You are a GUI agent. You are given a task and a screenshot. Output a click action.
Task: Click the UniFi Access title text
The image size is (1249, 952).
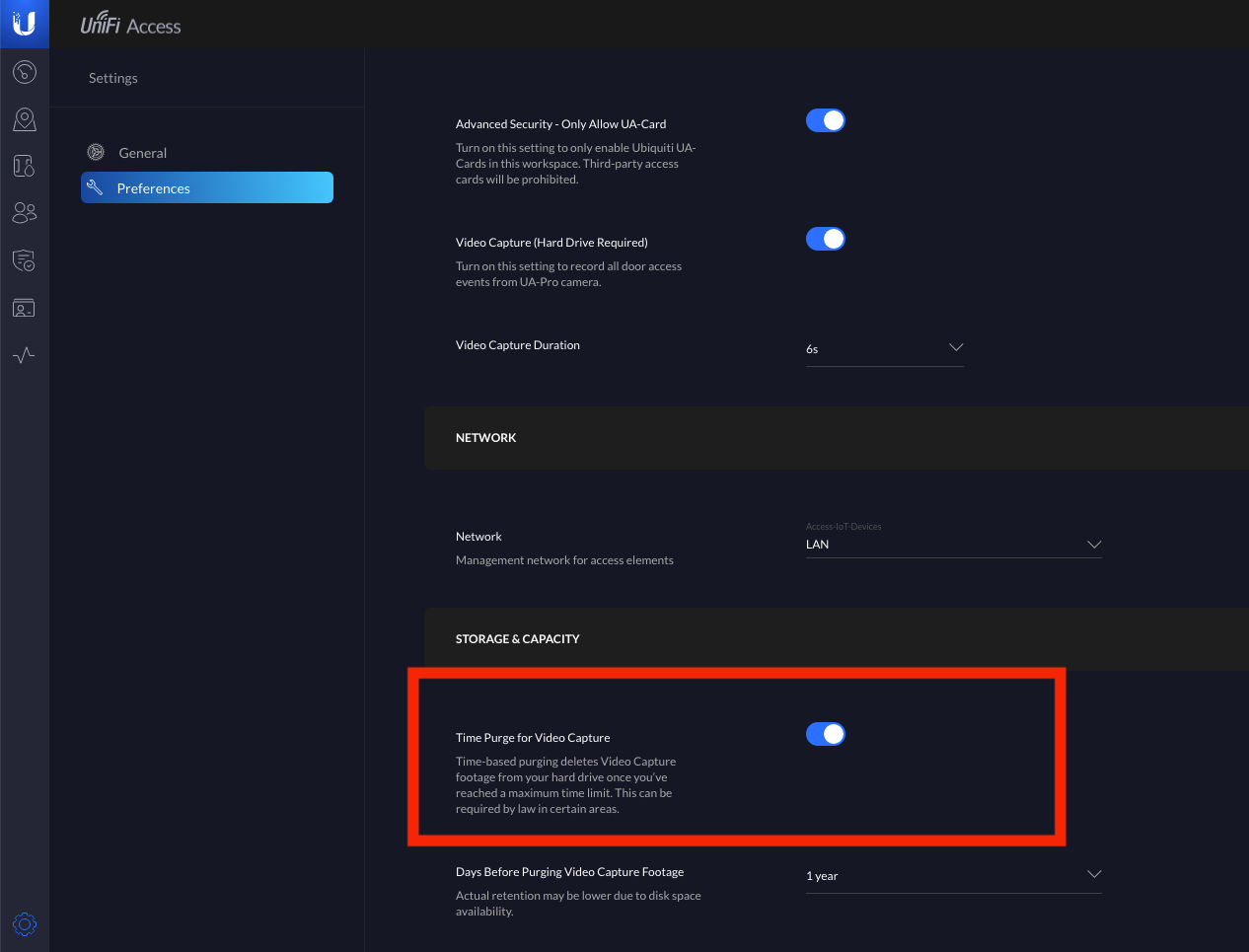[x=131, y=26]
